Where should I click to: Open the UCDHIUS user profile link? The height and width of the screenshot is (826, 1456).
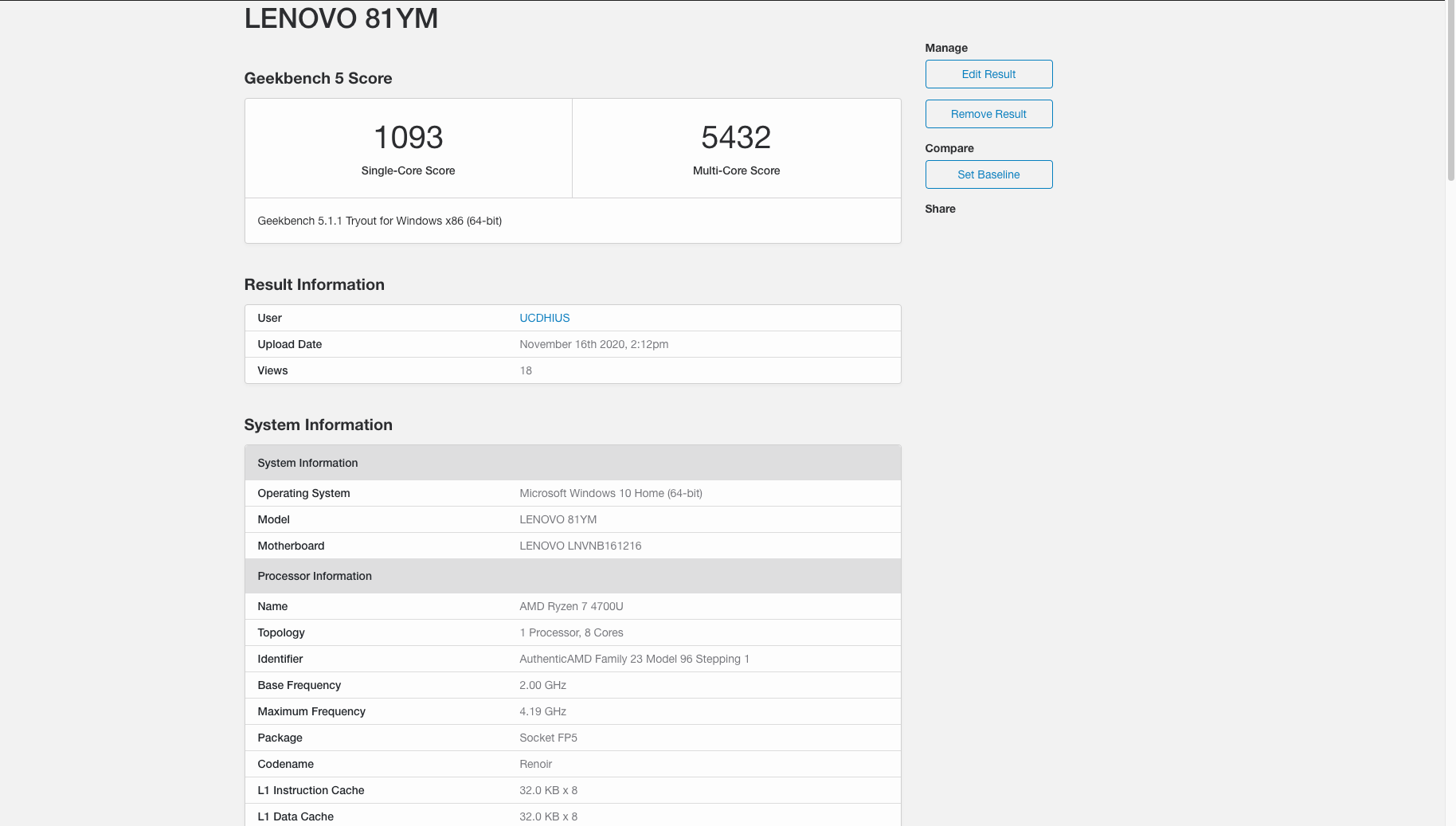click(545, 318)
